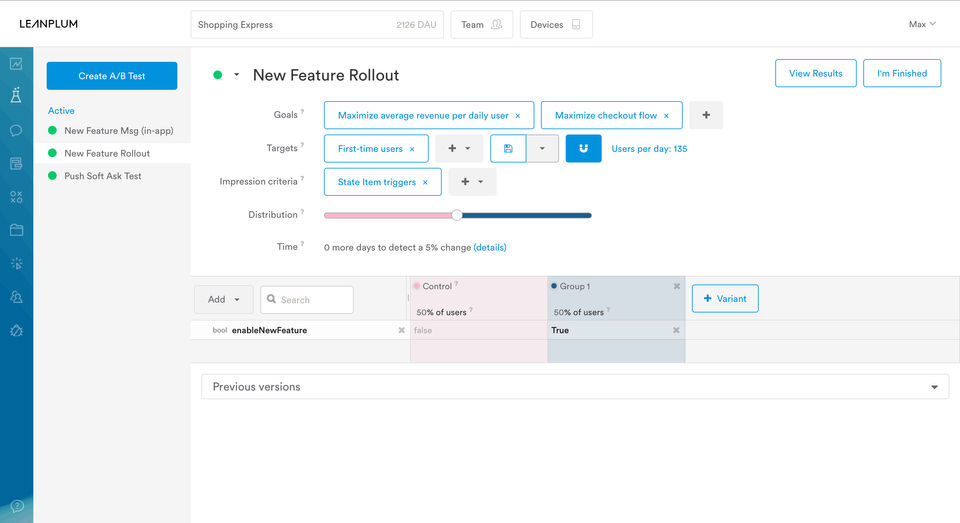Open the Add variable dropdown
This screenshot has width=960, height=523.
click(223, 299)
